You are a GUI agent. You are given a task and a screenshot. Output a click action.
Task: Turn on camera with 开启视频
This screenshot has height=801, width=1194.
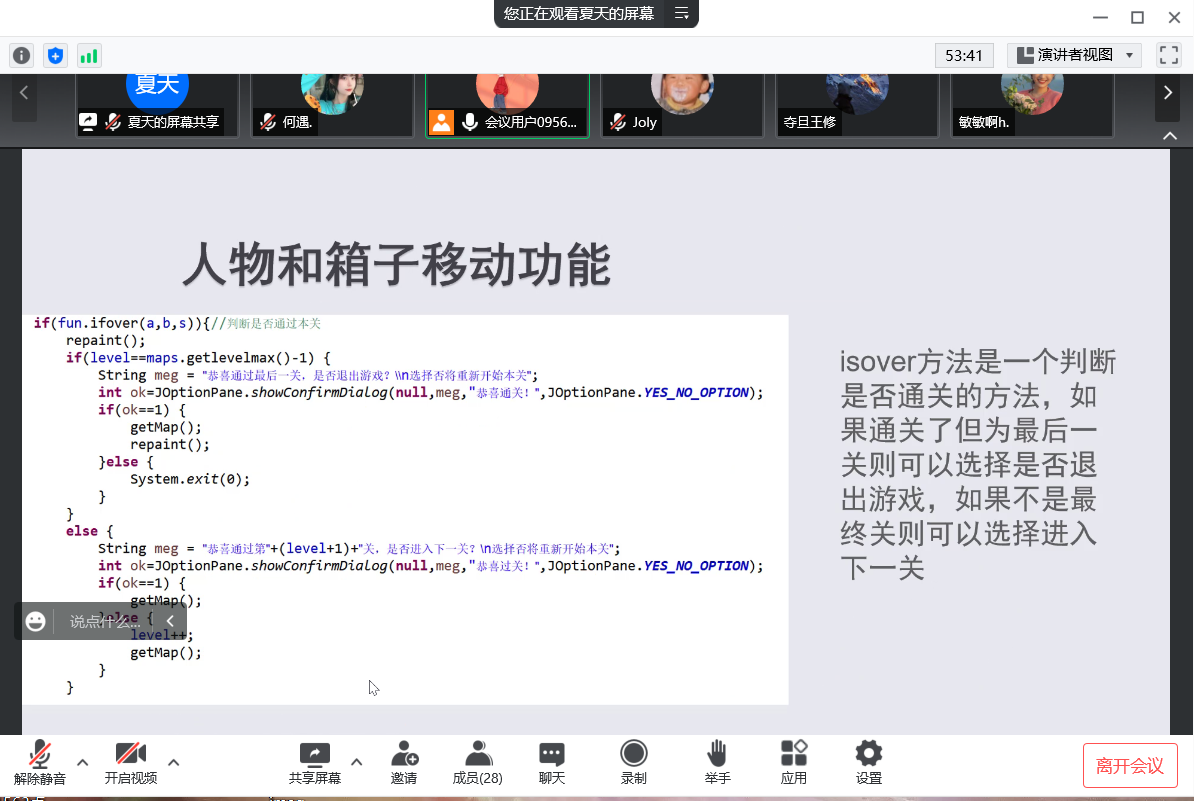[x=131, y=762]
